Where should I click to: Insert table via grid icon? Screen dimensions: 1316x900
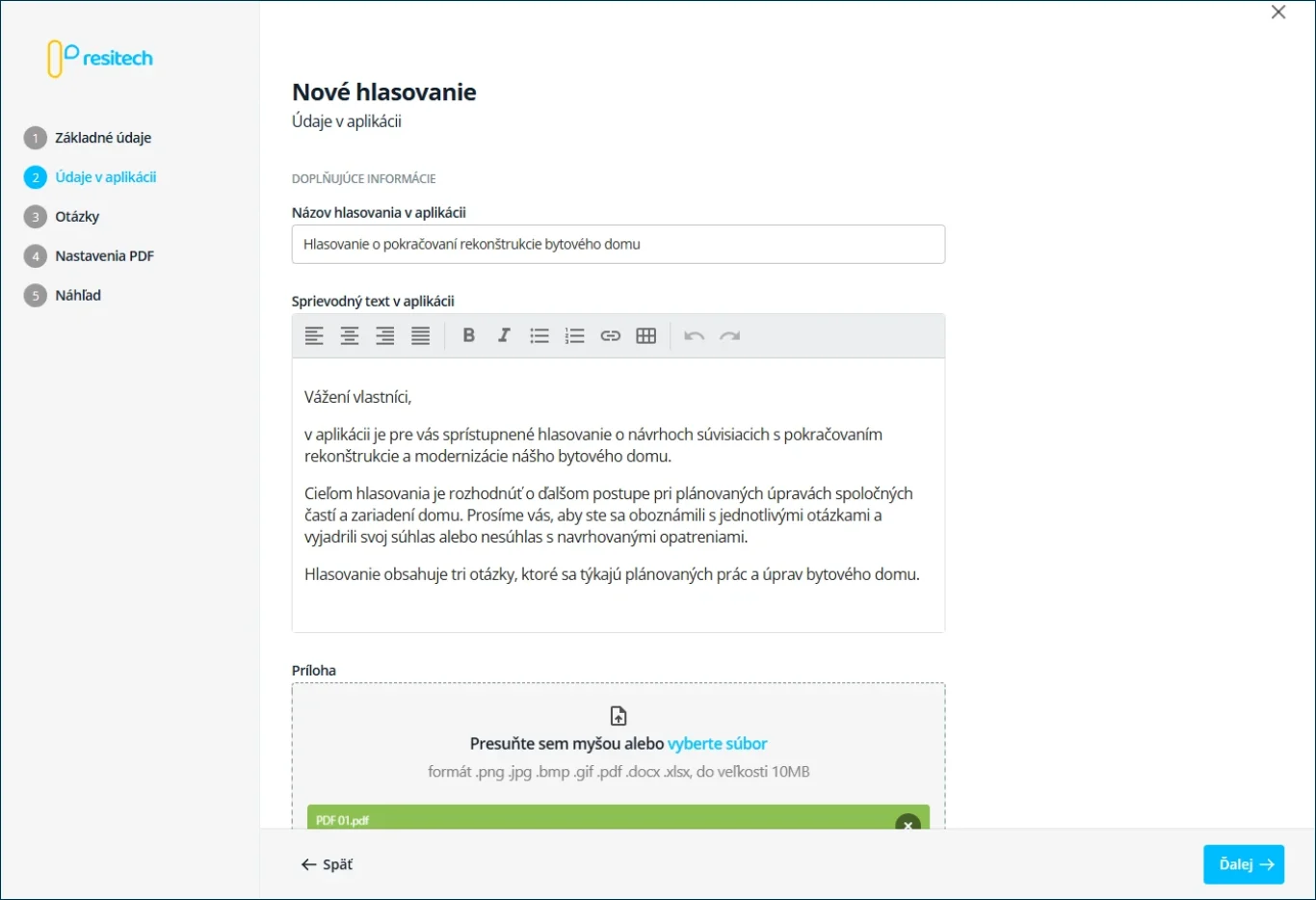646,335
